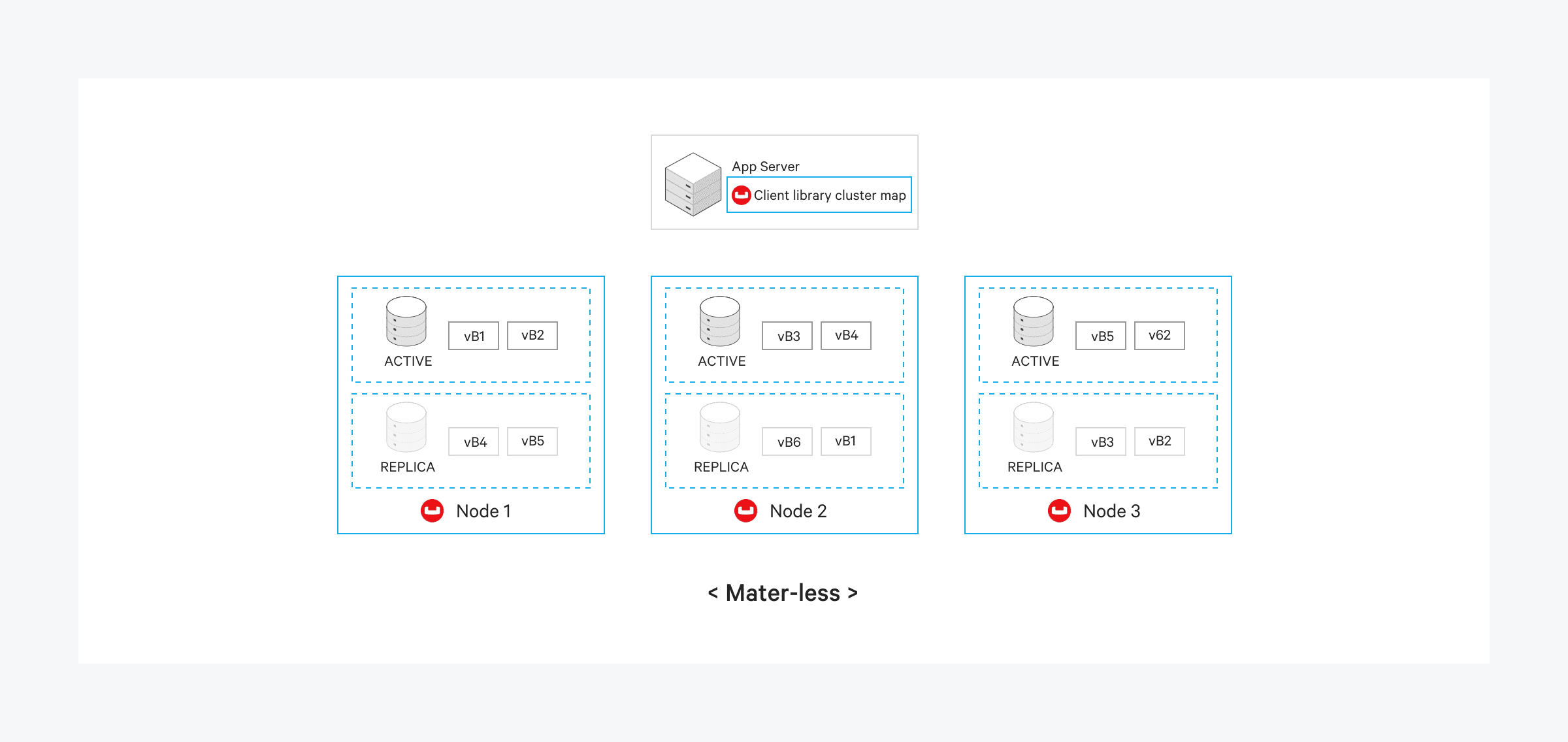The height and width of the screenshot is (742, 1568).
Task: Click the red Couchbase logo beside Node 2
Action: (x=745, y=511)
